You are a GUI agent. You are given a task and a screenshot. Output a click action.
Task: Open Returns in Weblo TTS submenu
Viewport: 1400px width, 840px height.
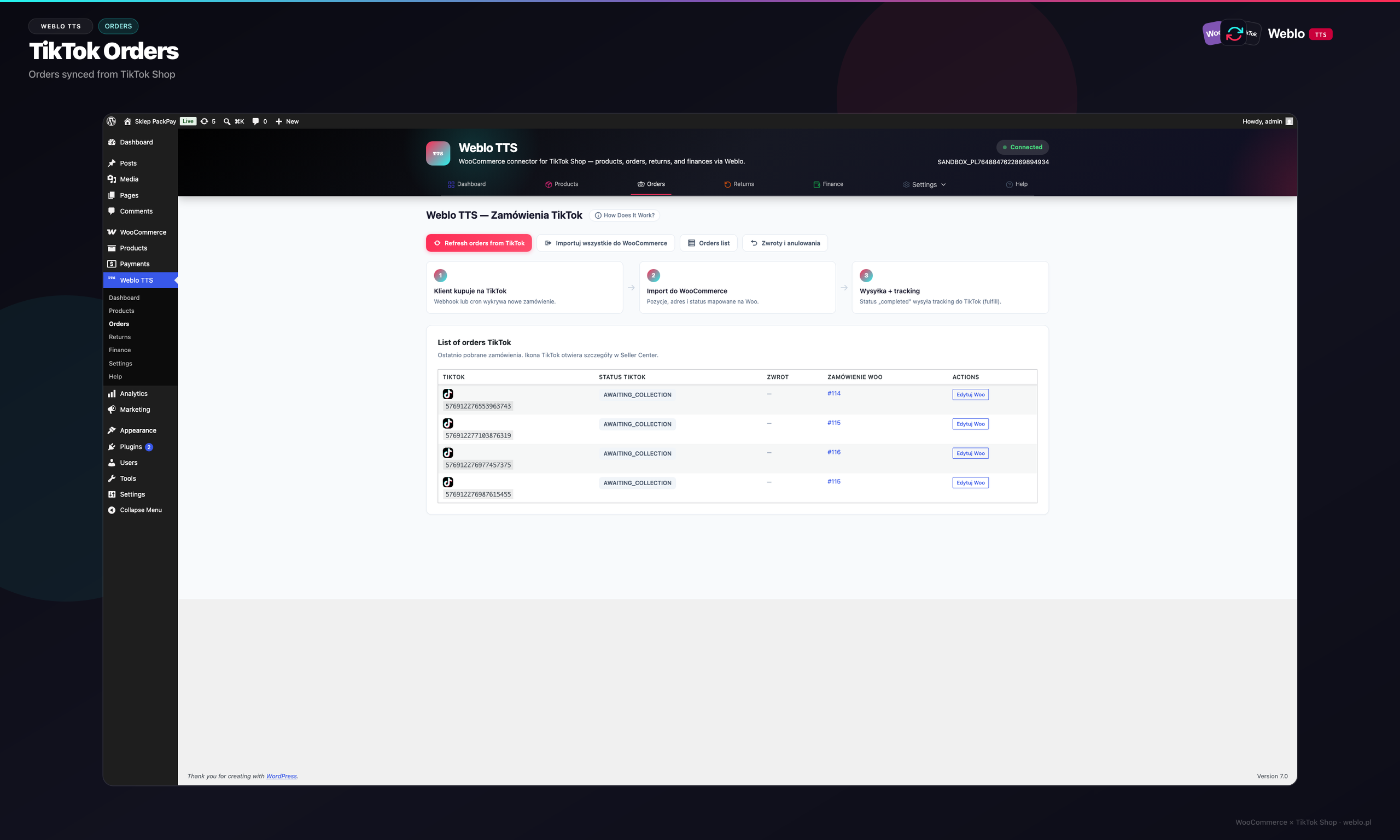pos(119,337)
